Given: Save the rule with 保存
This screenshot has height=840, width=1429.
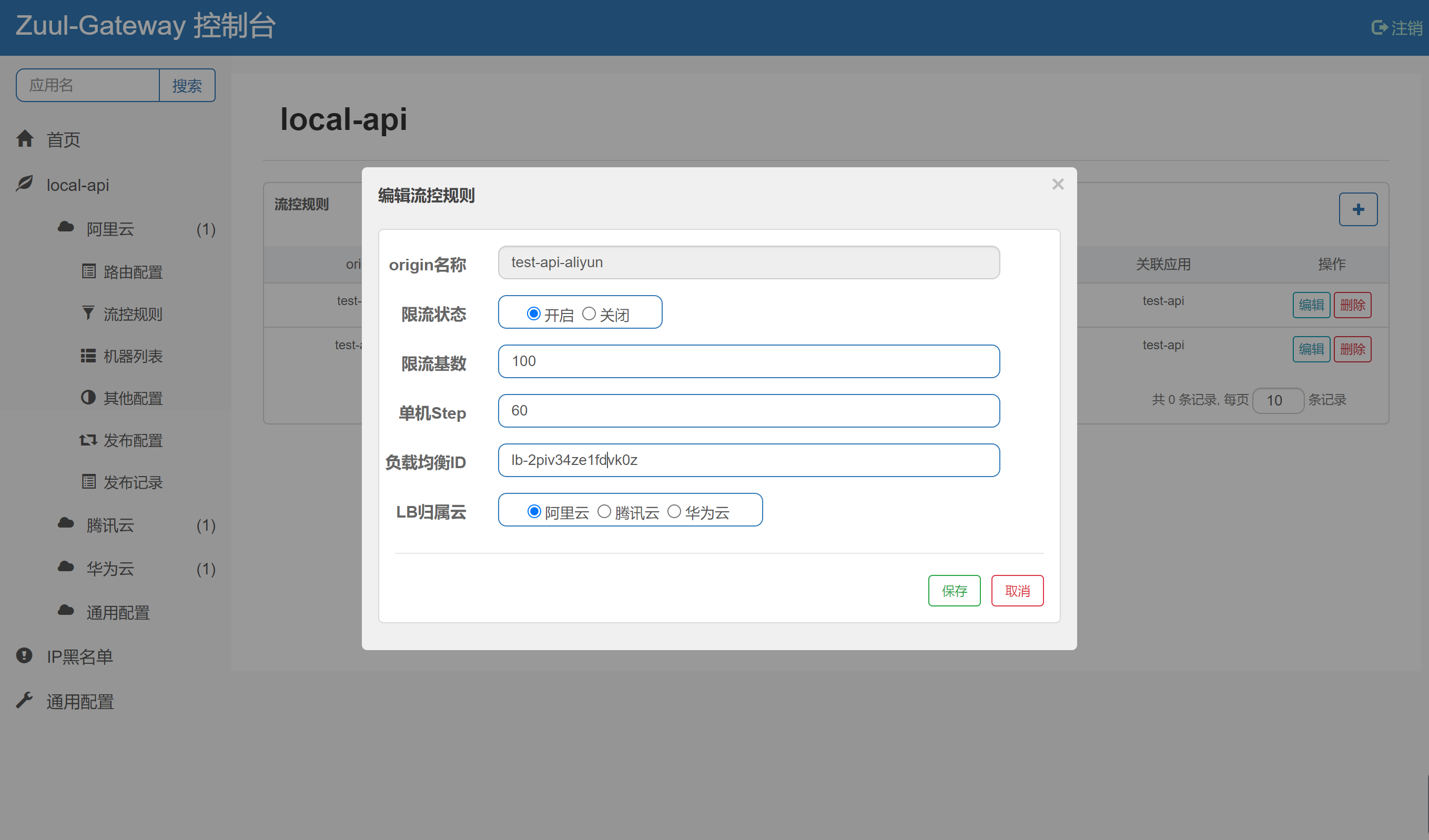Looking at the screenshot, I should (x=954, y=591).
